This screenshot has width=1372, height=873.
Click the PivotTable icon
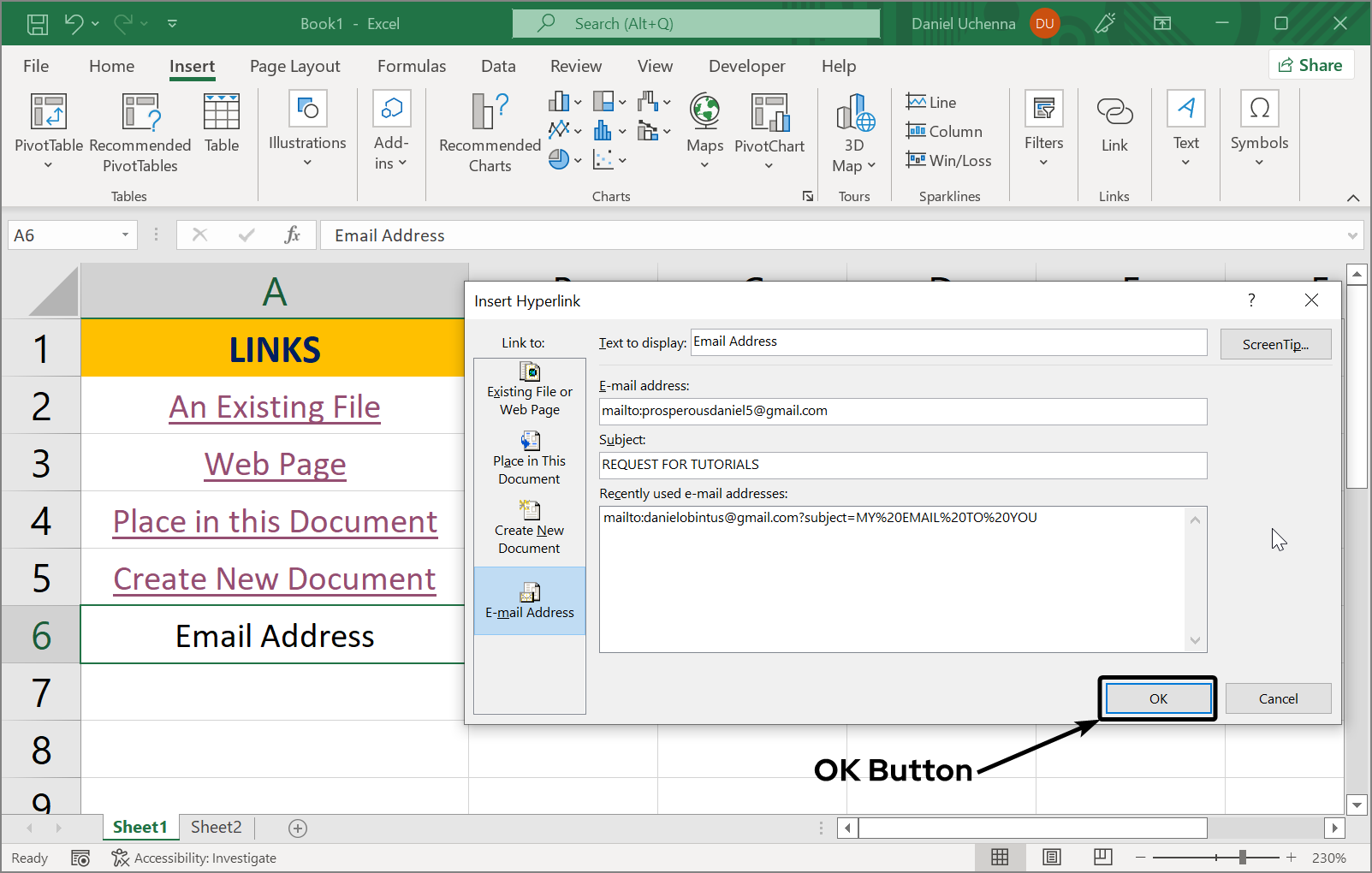pyautogui.click(x=49, y=112)
